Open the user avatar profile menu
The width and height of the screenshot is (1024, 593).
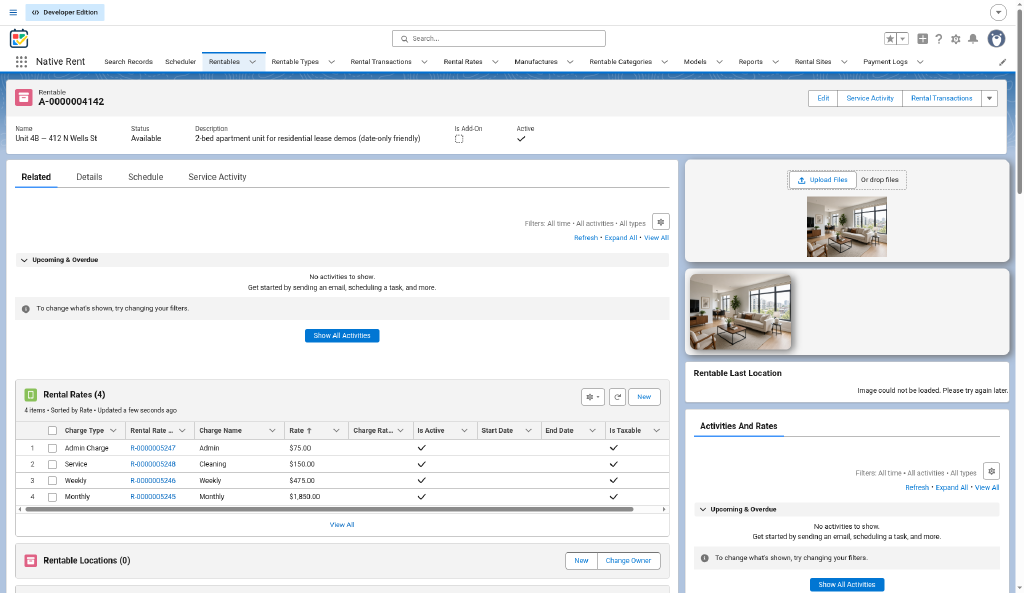[996, 39]
